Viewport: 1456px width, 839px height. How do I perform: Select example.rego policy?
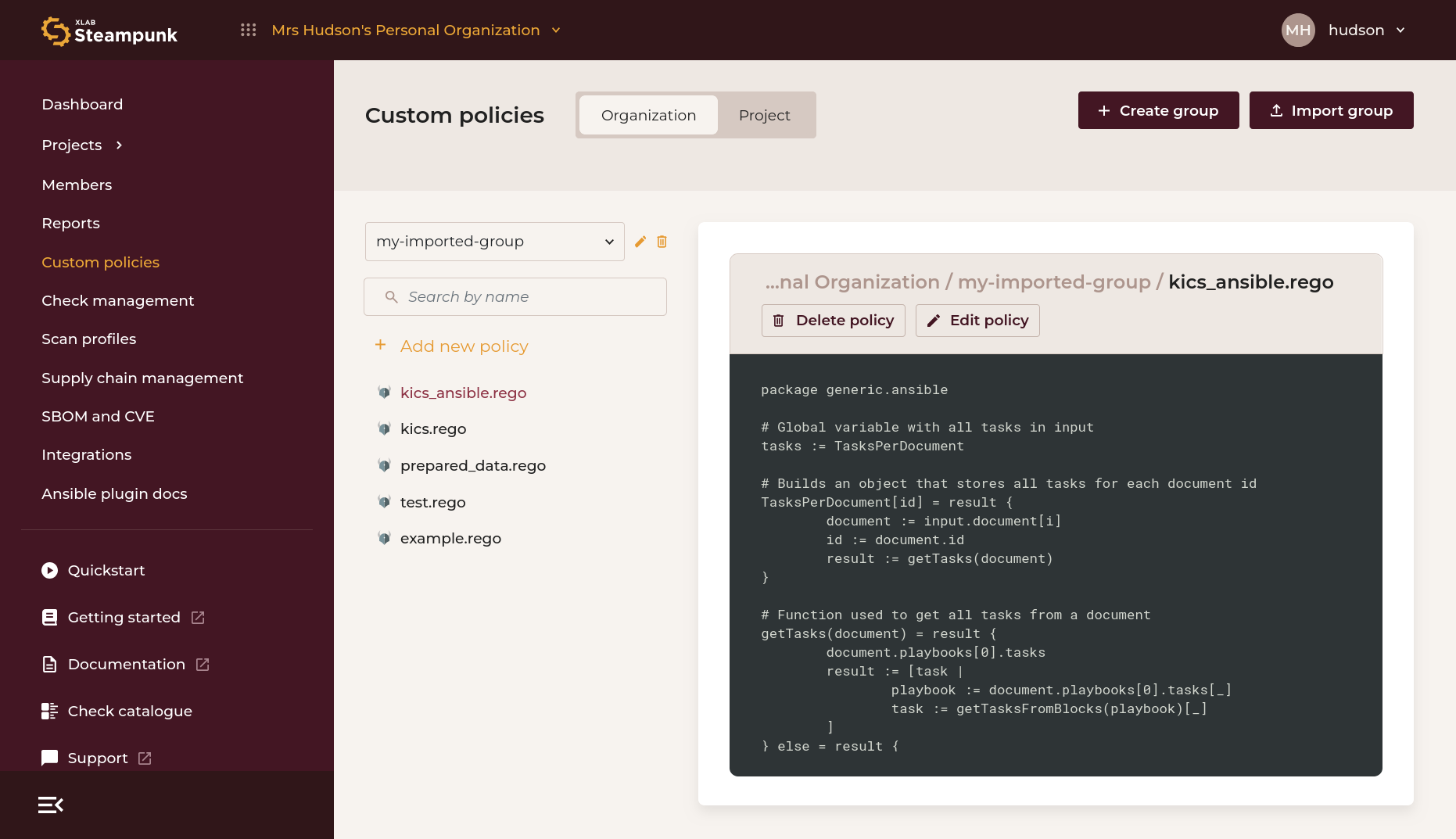click(x=450, y=539)
